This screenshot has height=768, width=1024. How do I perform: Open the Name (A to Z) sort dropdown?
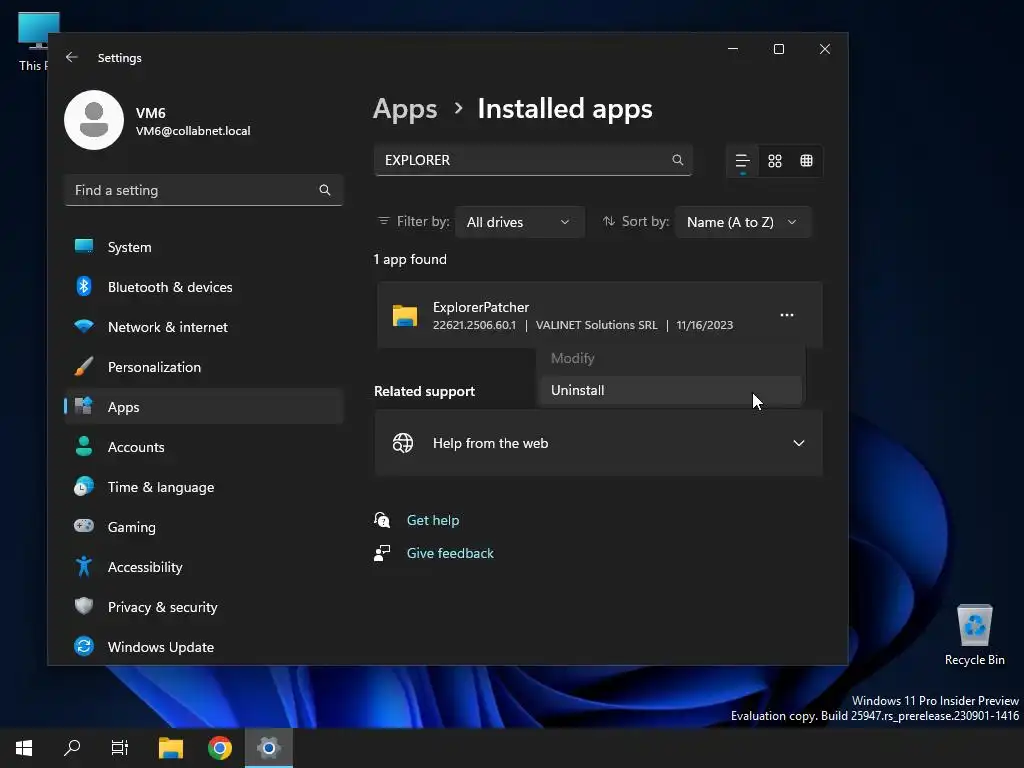tap(743, 222)
